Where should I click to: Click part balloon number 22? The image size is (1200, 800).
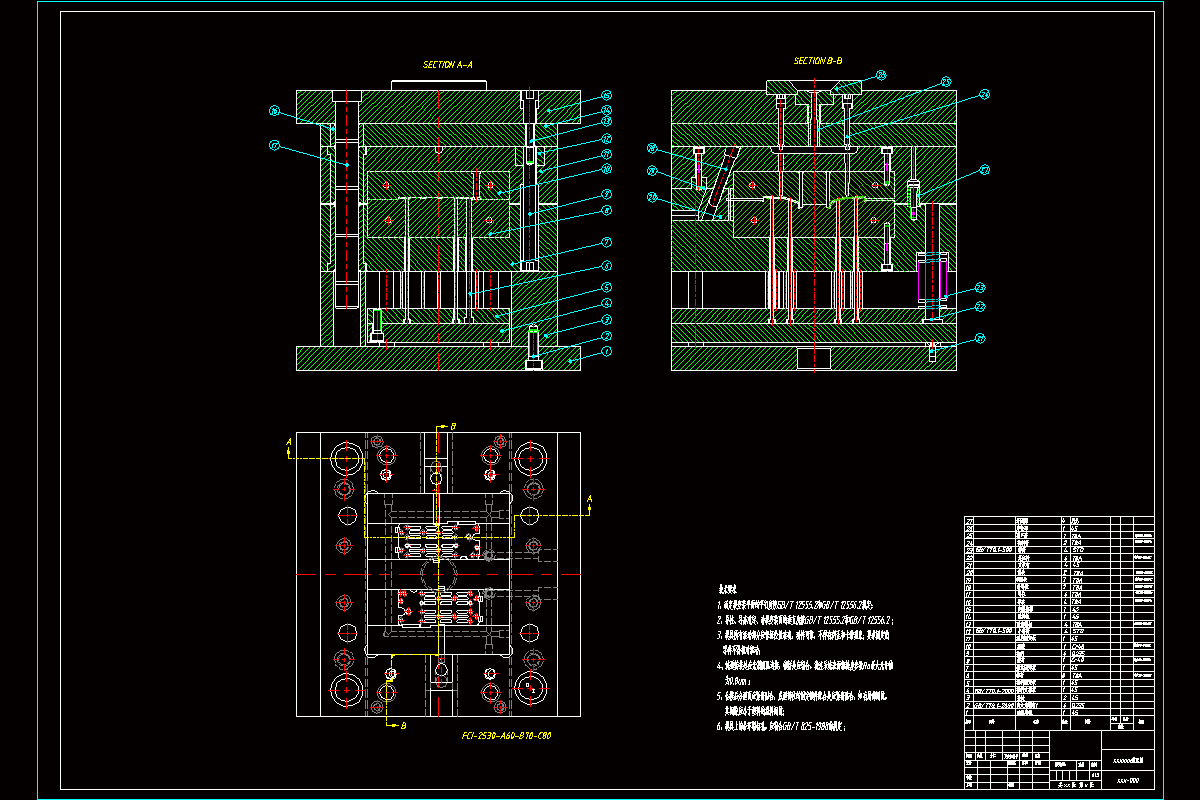click(980, 307)
